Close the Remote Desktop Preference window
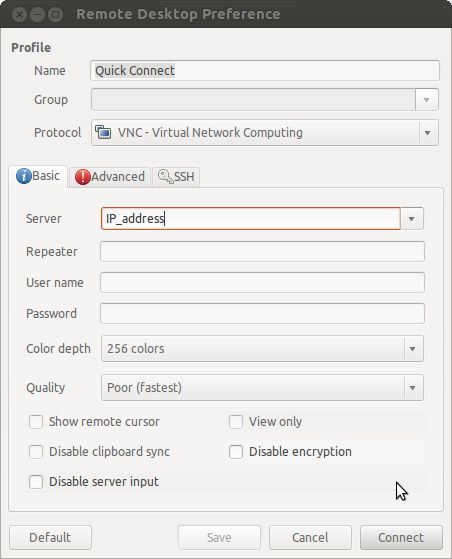The image size is (452, 559). point(19,14)
